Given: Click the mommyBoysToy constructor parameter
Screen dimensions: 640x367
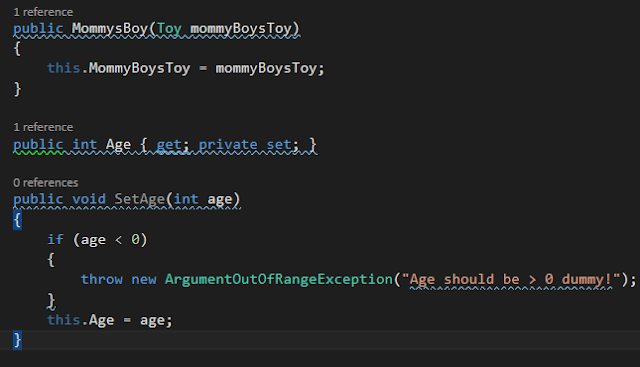Looking at the screenshot, I should pos(241,29).
